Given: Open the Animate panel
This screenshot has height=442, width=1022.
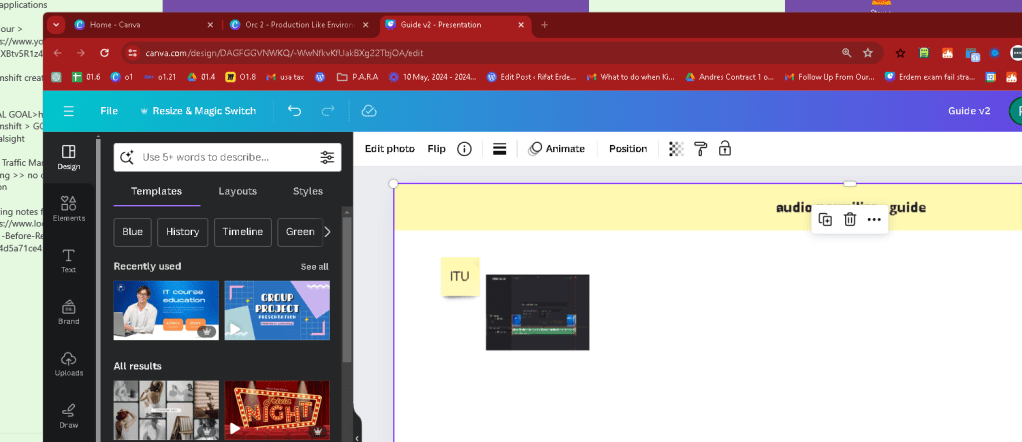Looking at the screenshot, I should pos(556,149).
